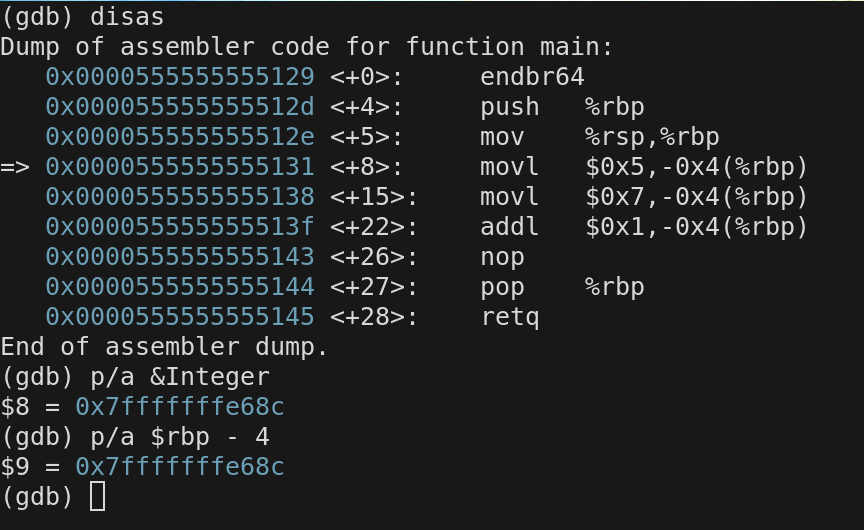This screenshot has height=530, width=864.
Task: Click address 0x0000555555555145 on retq line
Action: coord(180,317)
